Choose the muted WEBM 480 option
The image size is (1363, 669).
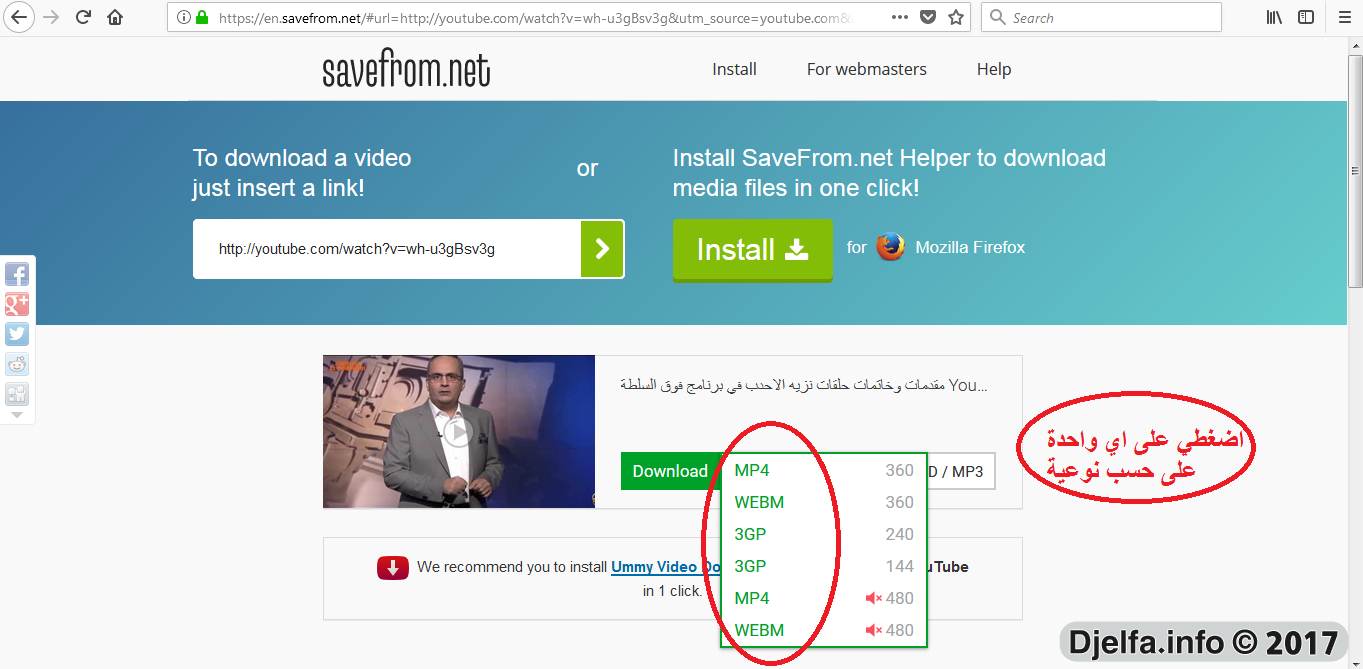824,630
